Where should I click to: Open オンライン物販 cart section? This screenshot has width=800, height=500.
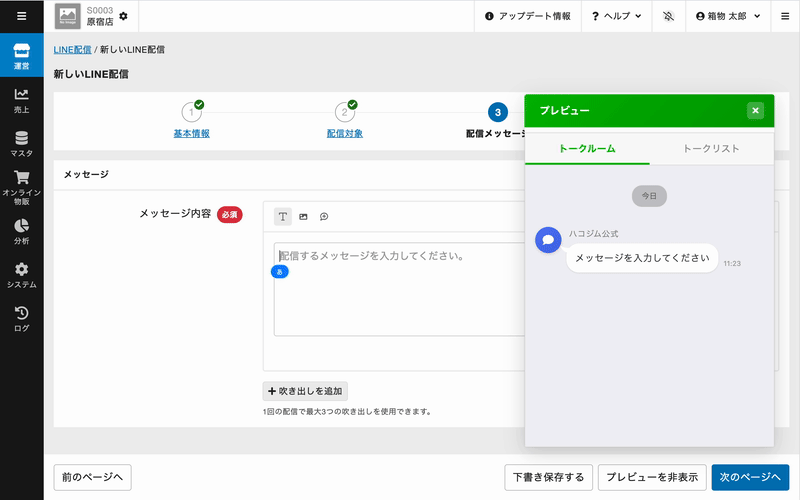pos(21,187)
